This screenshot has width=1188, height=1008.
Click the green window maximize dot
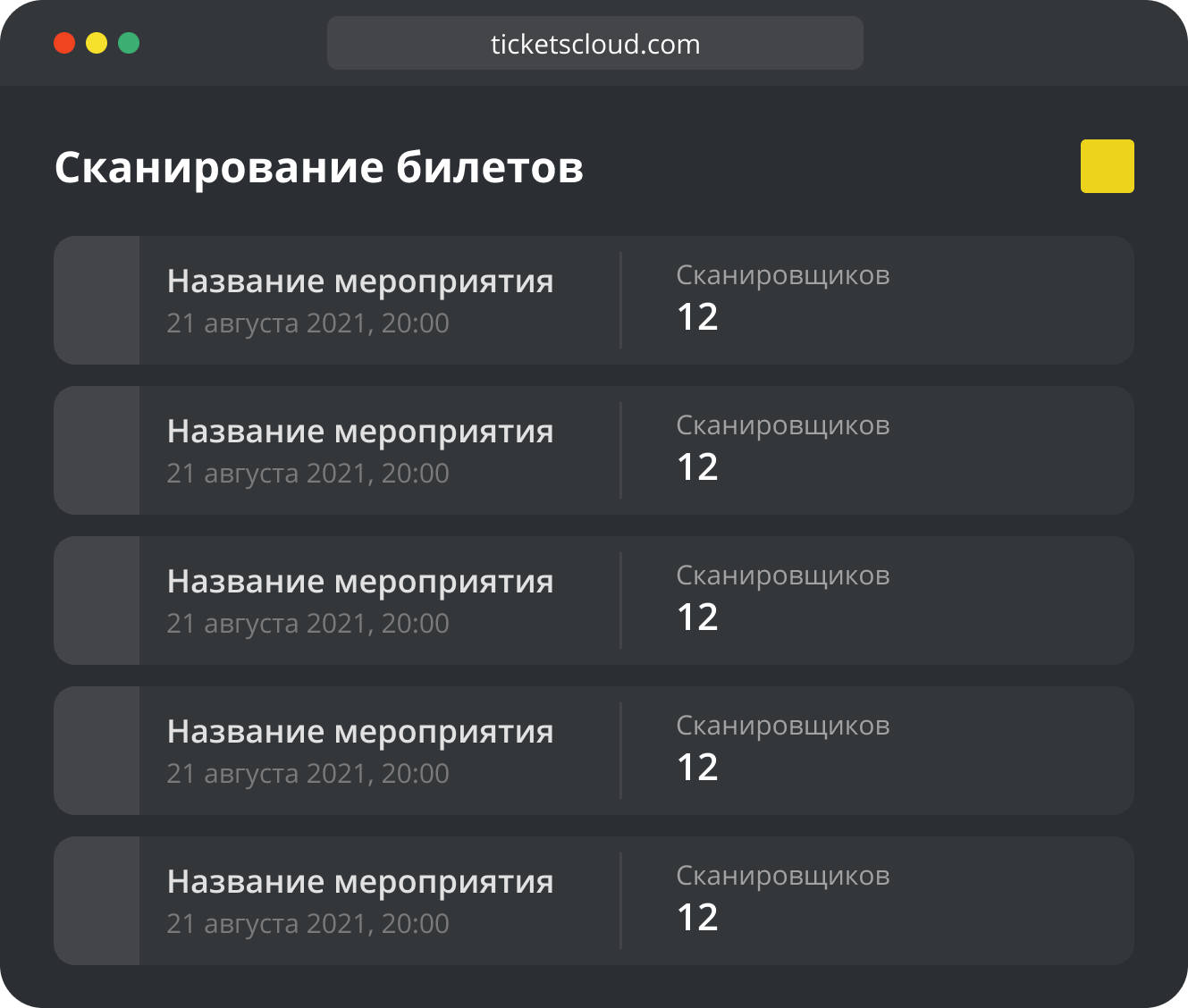coord(129,43)
